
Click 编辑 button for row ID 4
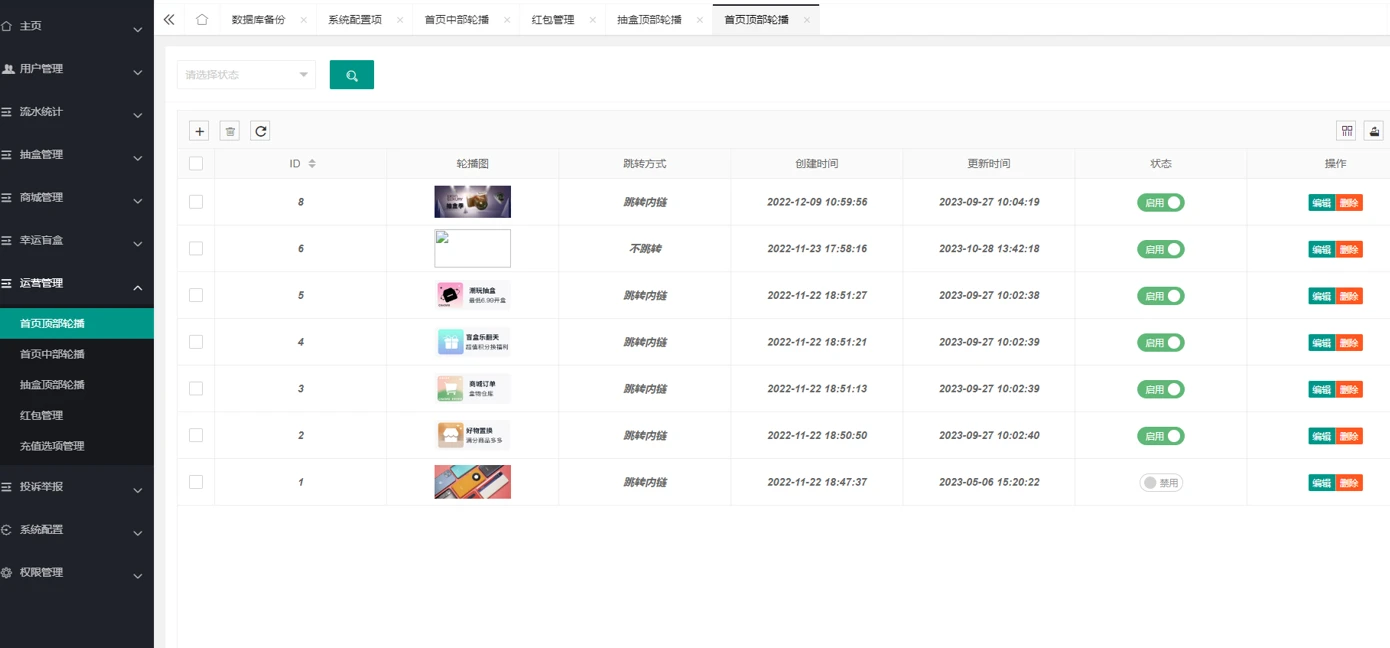pos(1321,343)
